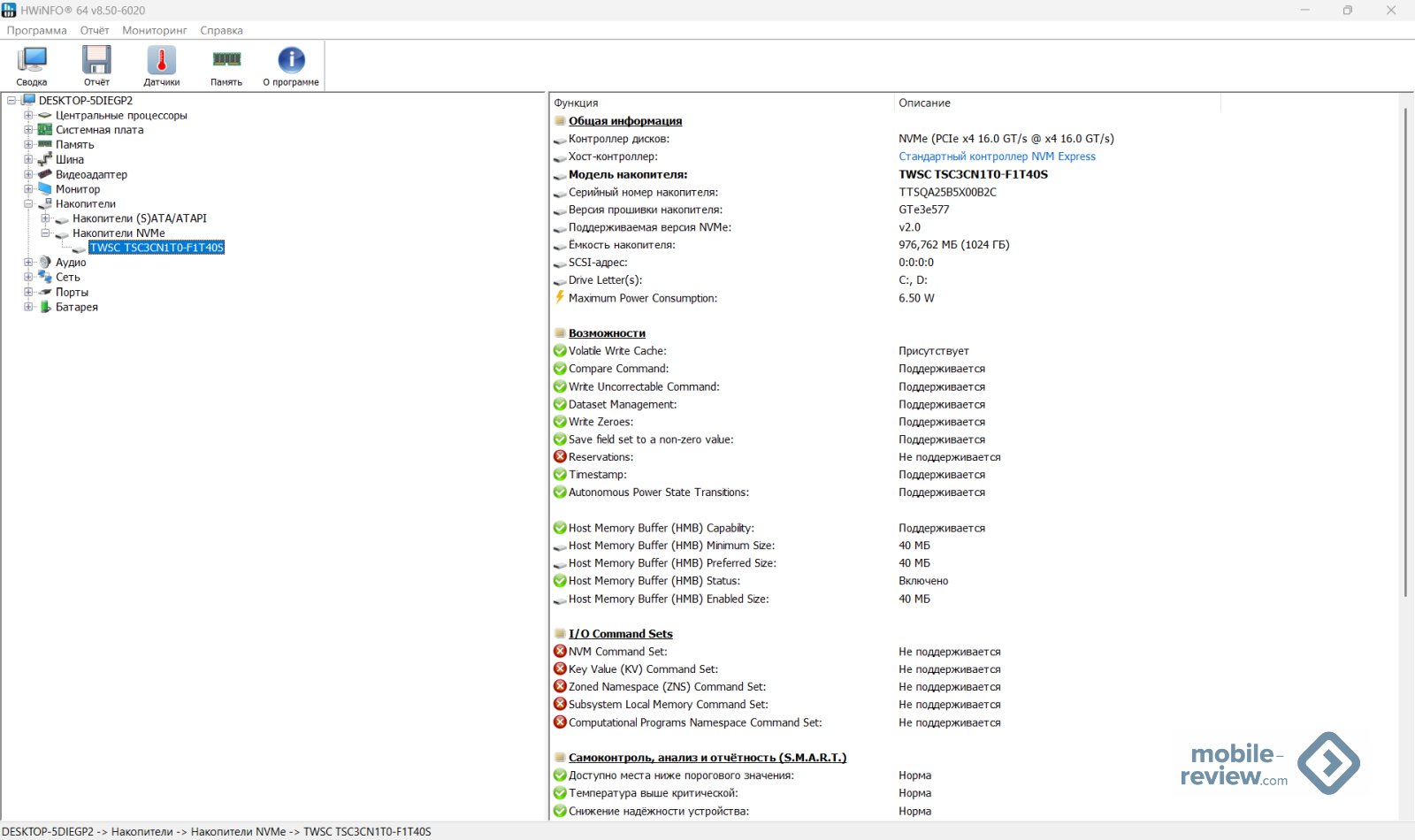Click the model value TWSC TSC3CN1T0-F1T40S in details
1415x840 pixels.
[973, 174]
